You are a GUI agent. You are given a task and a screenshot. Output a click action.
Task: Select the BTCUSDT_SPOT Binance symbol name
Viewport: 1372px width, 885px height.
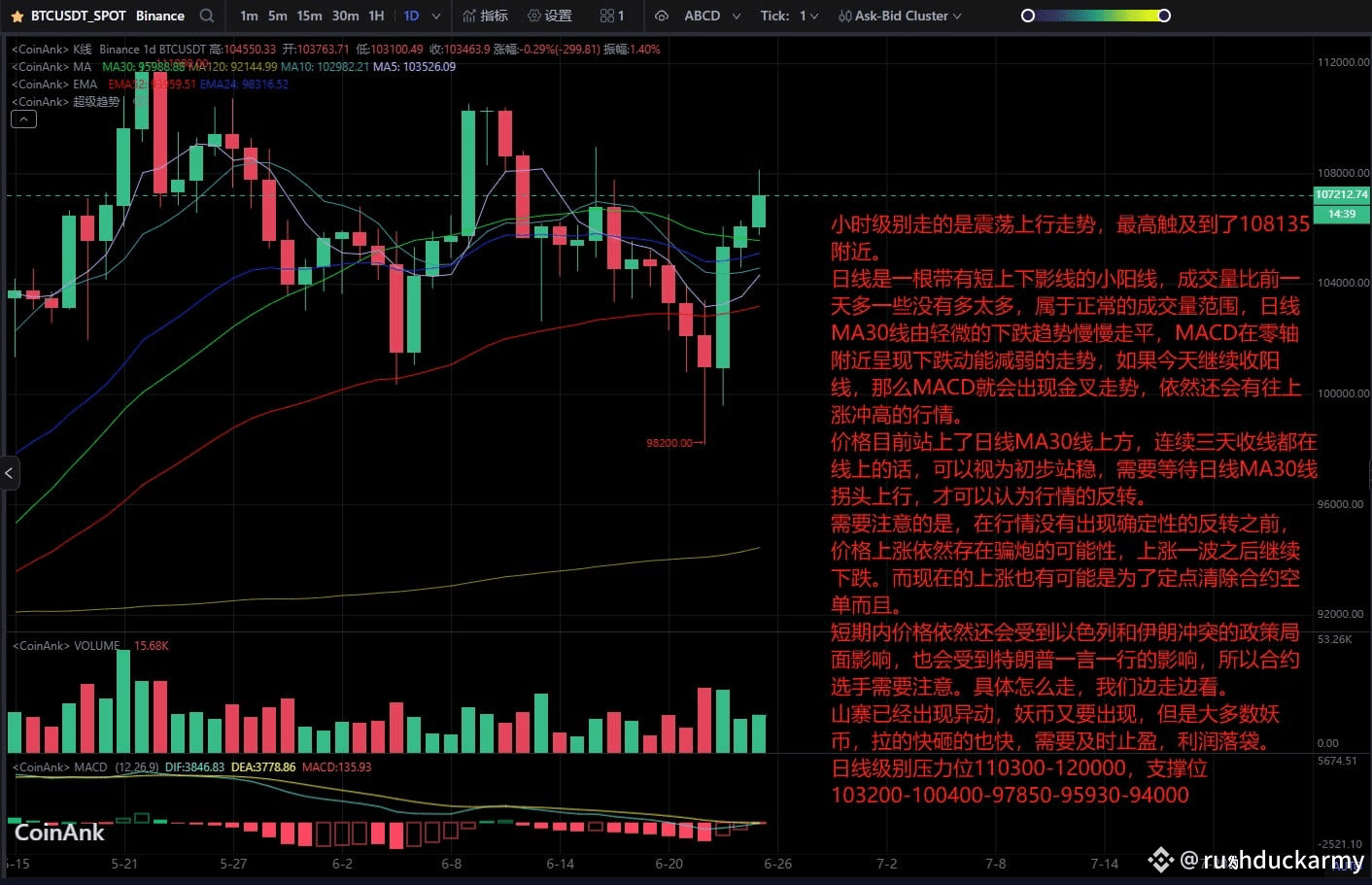point(107,16)
